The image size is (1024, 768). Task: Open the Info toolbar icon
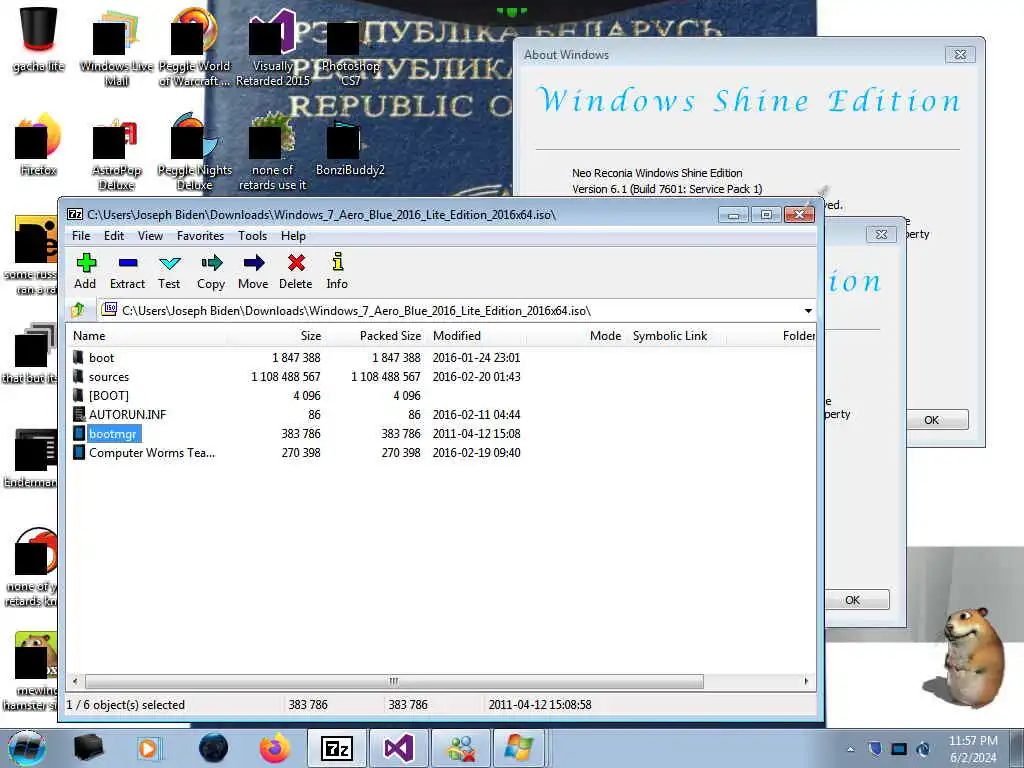click(x=337, y=270)
